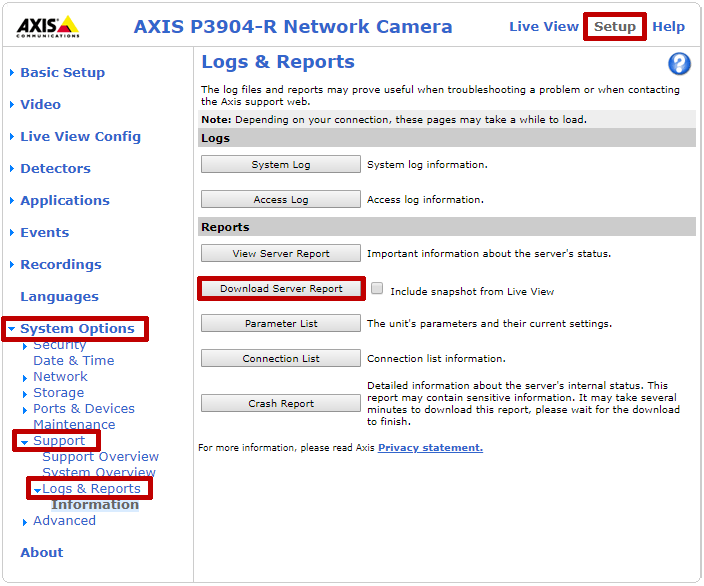
Task: Select Date & Time in sidebar
Action: point(73,360)
